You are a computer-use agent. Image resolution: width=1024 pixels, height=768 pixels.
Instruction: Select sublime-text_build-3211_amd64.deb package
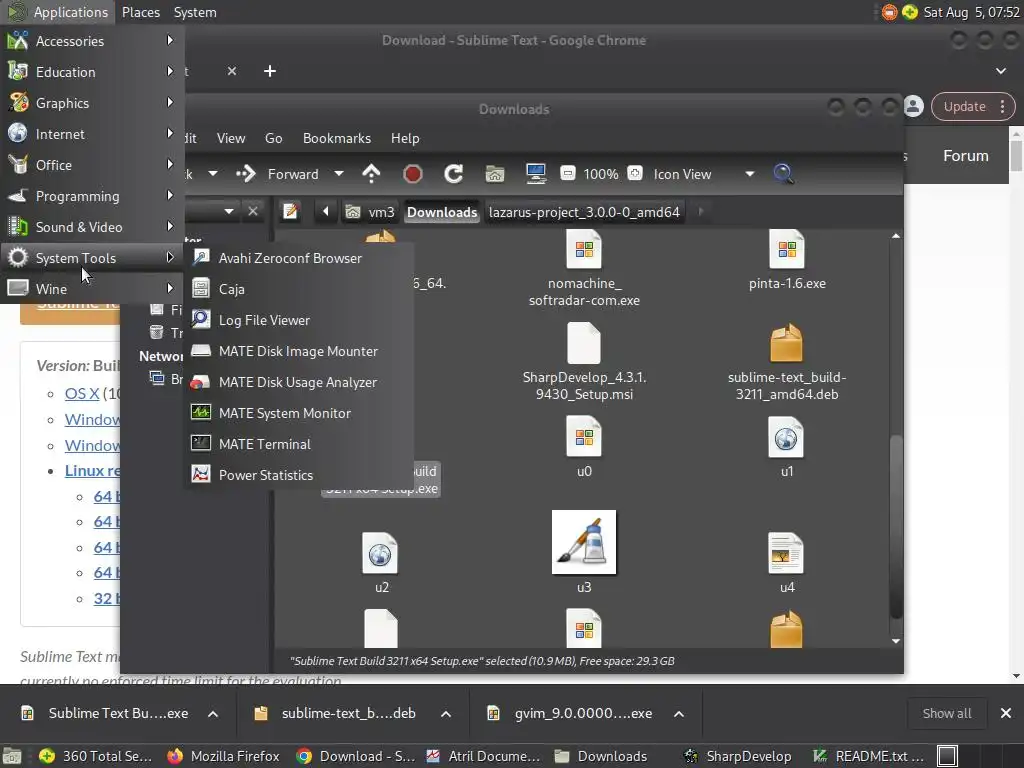click(787, 362)
